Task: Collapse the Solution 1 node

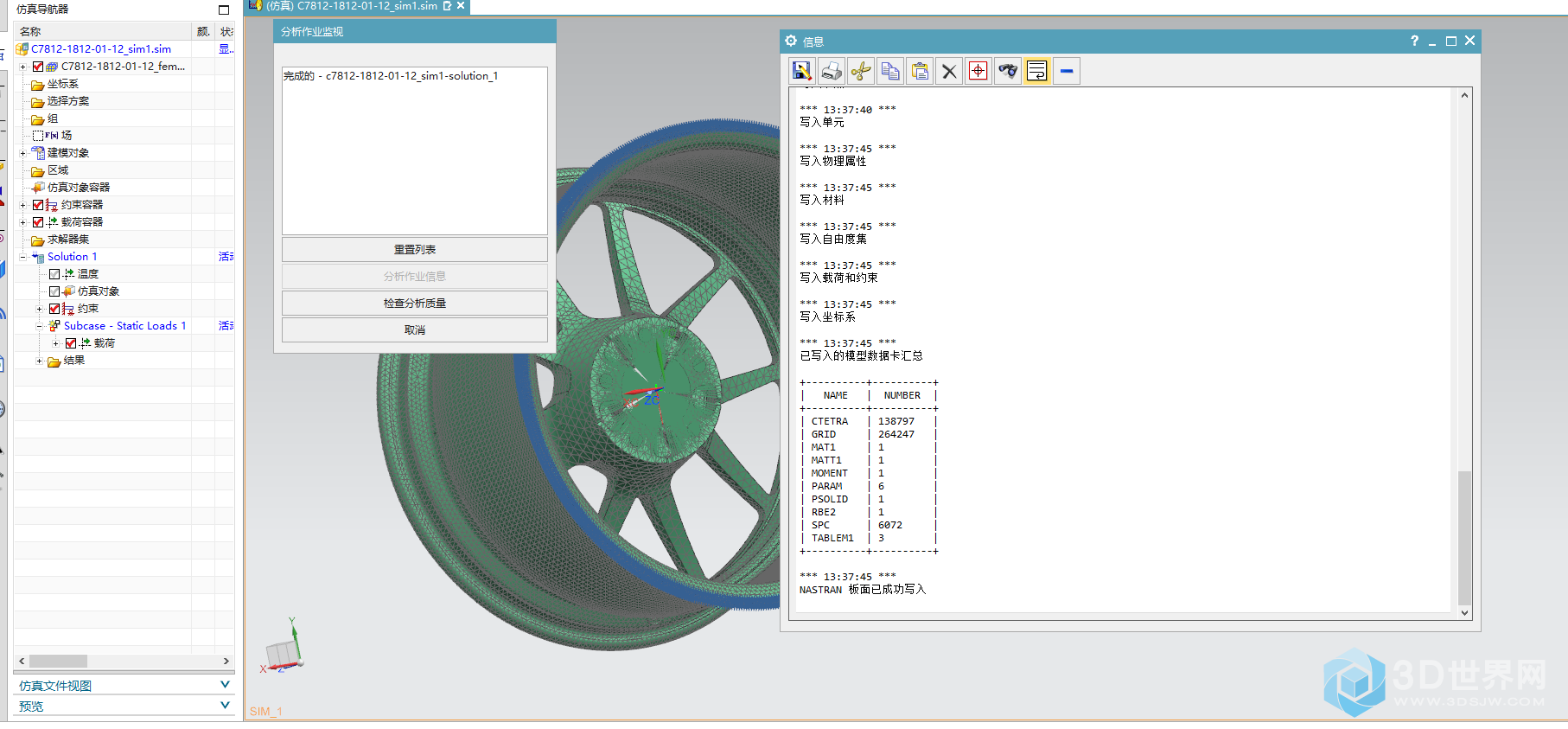Action: (x=23, y=257)
